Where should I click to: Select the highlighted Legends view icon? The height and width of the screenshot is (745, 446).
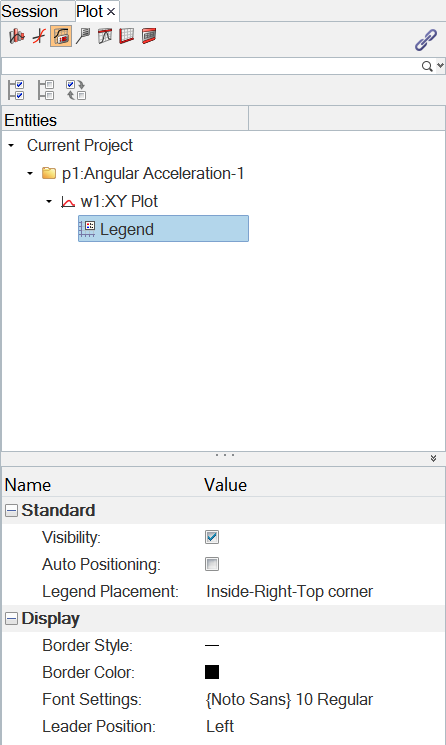coord(61,36)
